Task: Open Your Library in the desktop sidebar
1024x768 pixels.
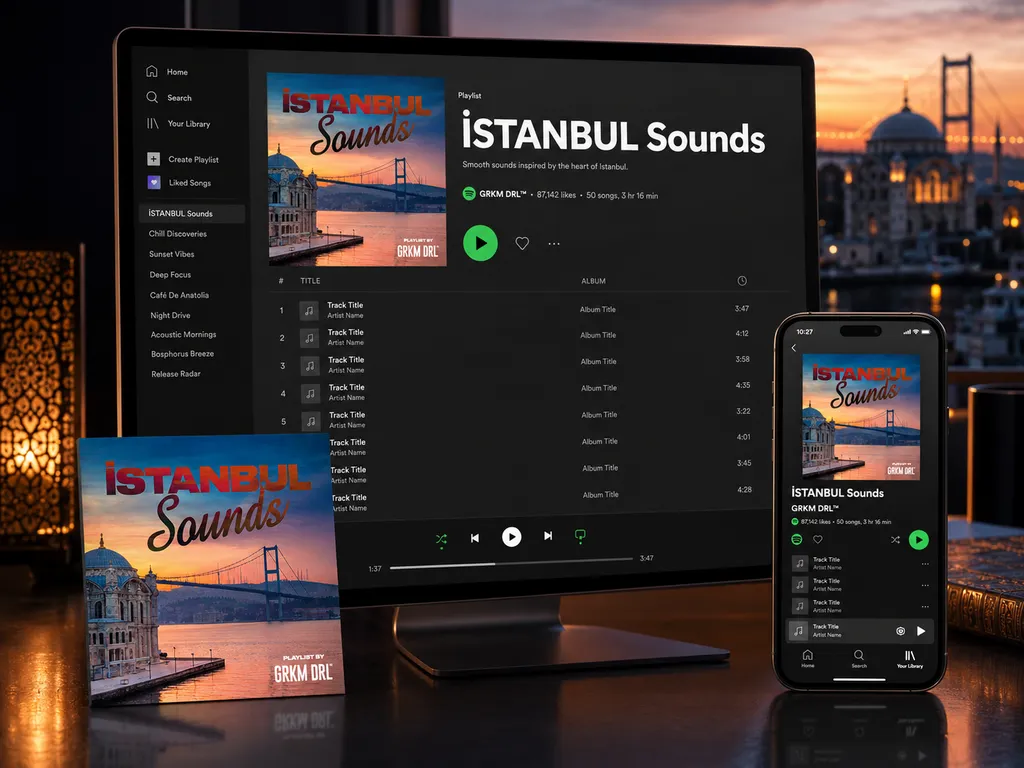Action: tap(178, 123)
